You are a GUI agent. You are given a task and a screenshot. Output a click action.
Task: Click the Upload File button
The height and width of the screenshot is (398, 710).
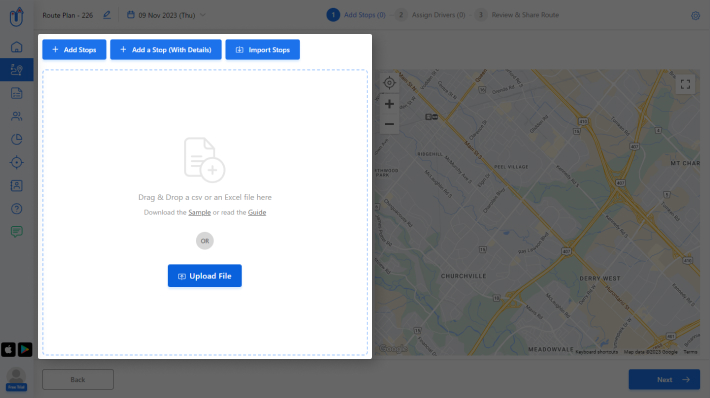(x=205, y=276)
